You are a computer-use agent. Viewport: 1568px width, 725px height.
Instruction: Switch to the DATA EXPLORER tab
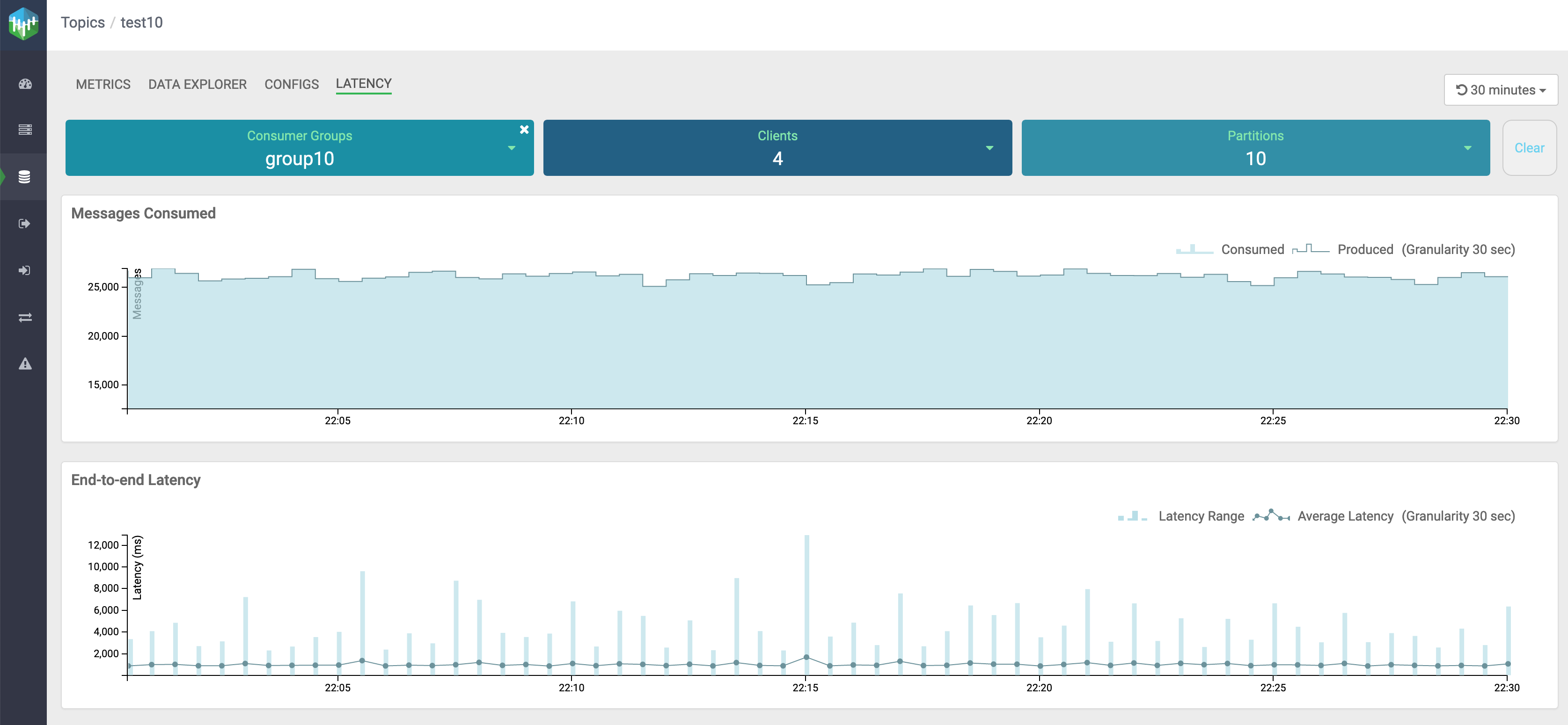(197, 84)
